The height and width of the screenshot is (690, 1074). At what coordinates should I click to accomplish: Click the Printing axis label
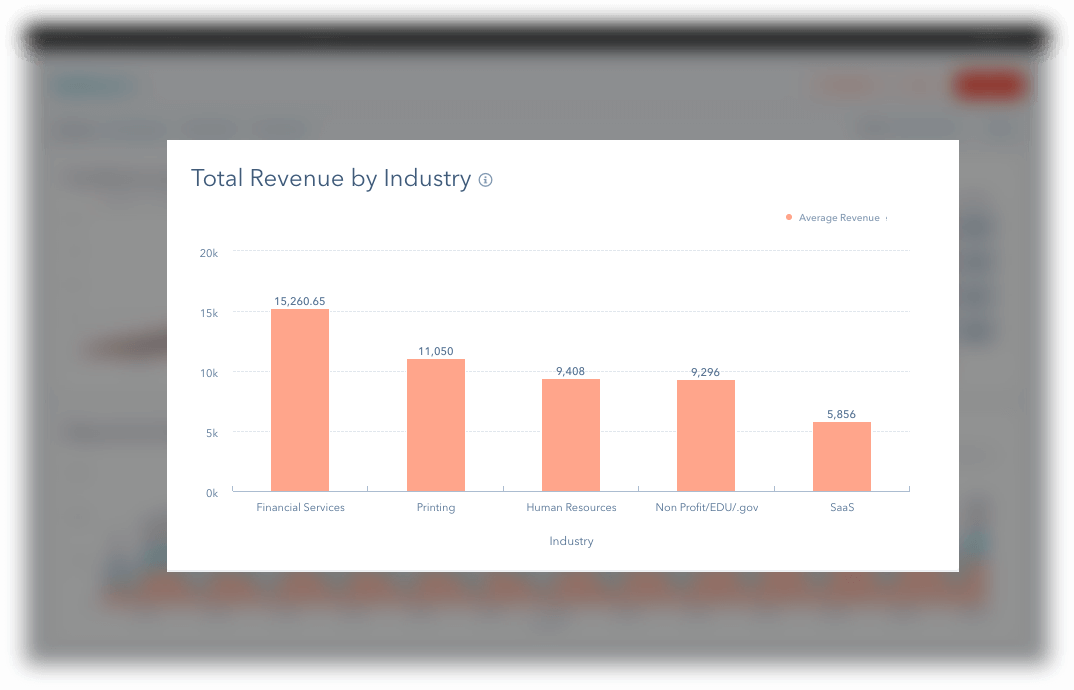[435, 508]
